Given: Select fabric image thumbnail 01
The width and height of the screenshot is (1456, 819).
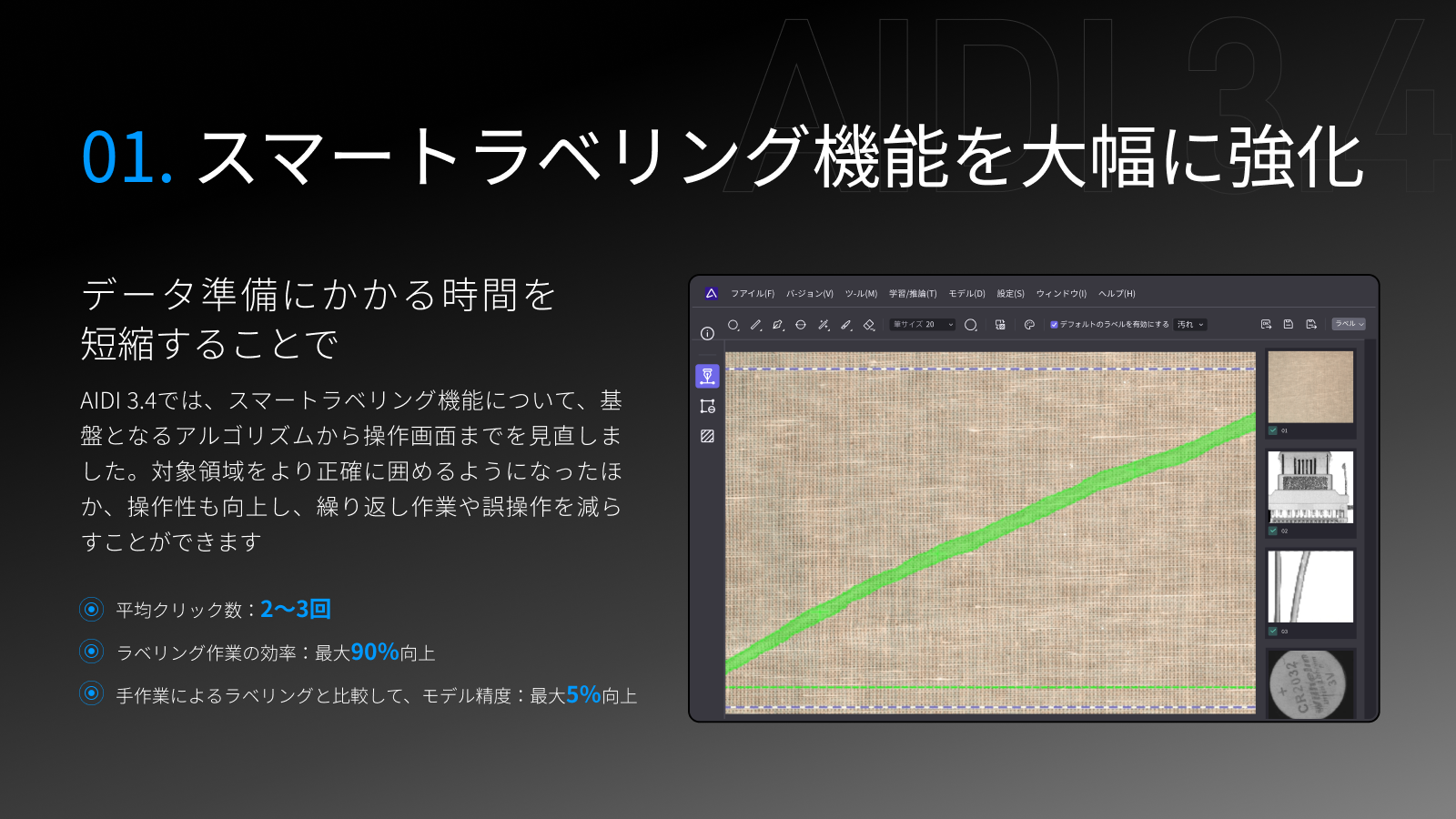Looking at the screenshot, I should (x=1310, y=387).
